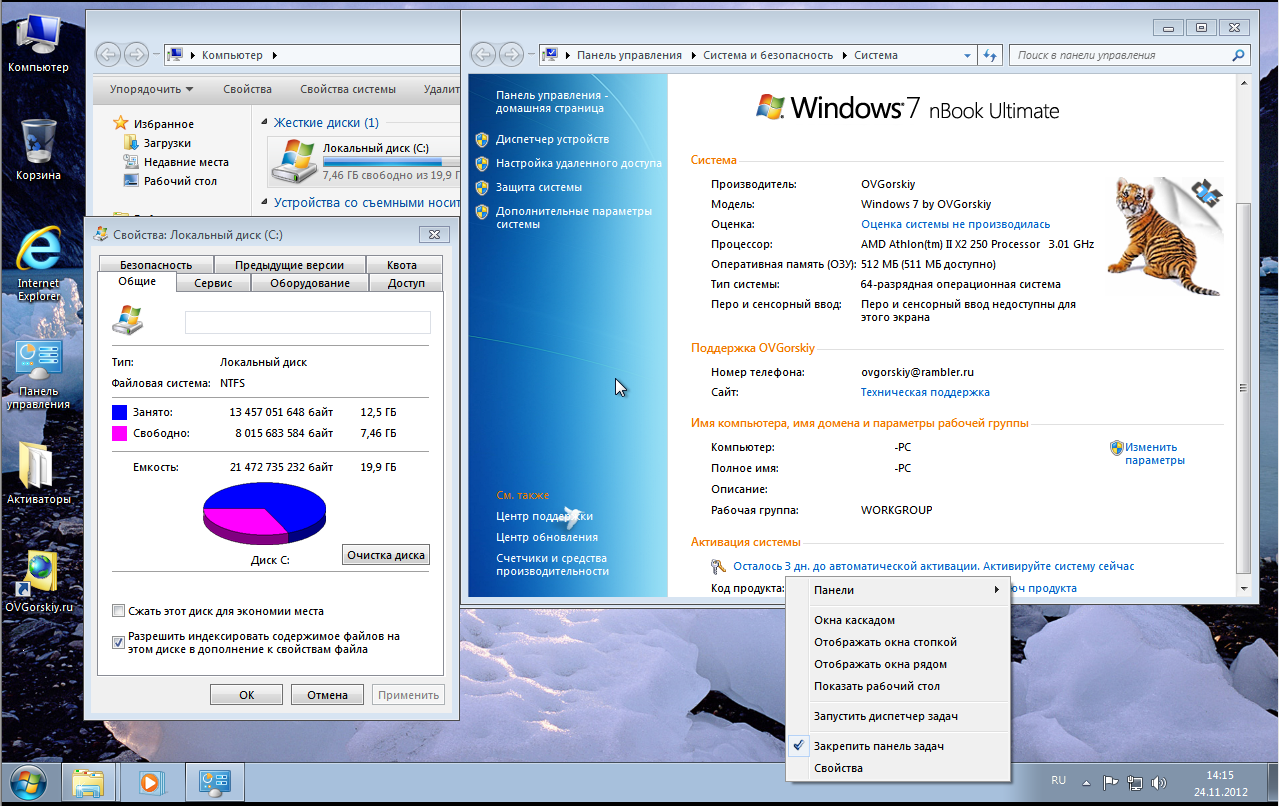Open the Активаторы folder icon
Viewport: 1280px width, 806px height.
[x=38, y=472]
